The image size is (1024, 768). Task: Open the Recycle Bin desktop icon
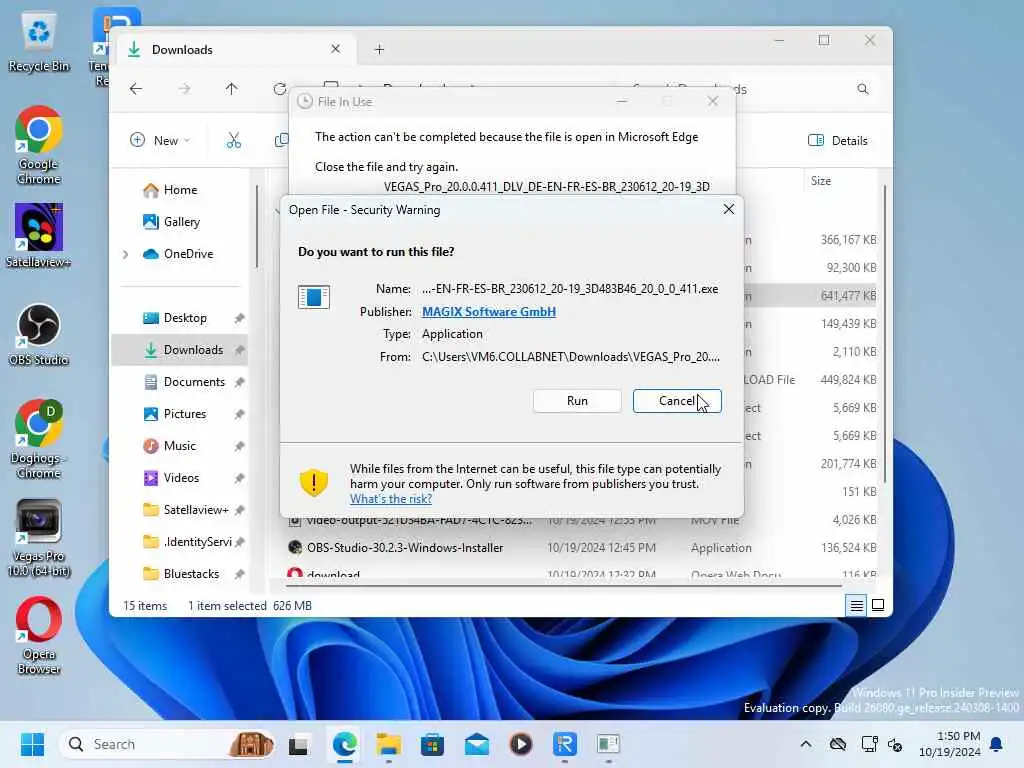(39, 42)
